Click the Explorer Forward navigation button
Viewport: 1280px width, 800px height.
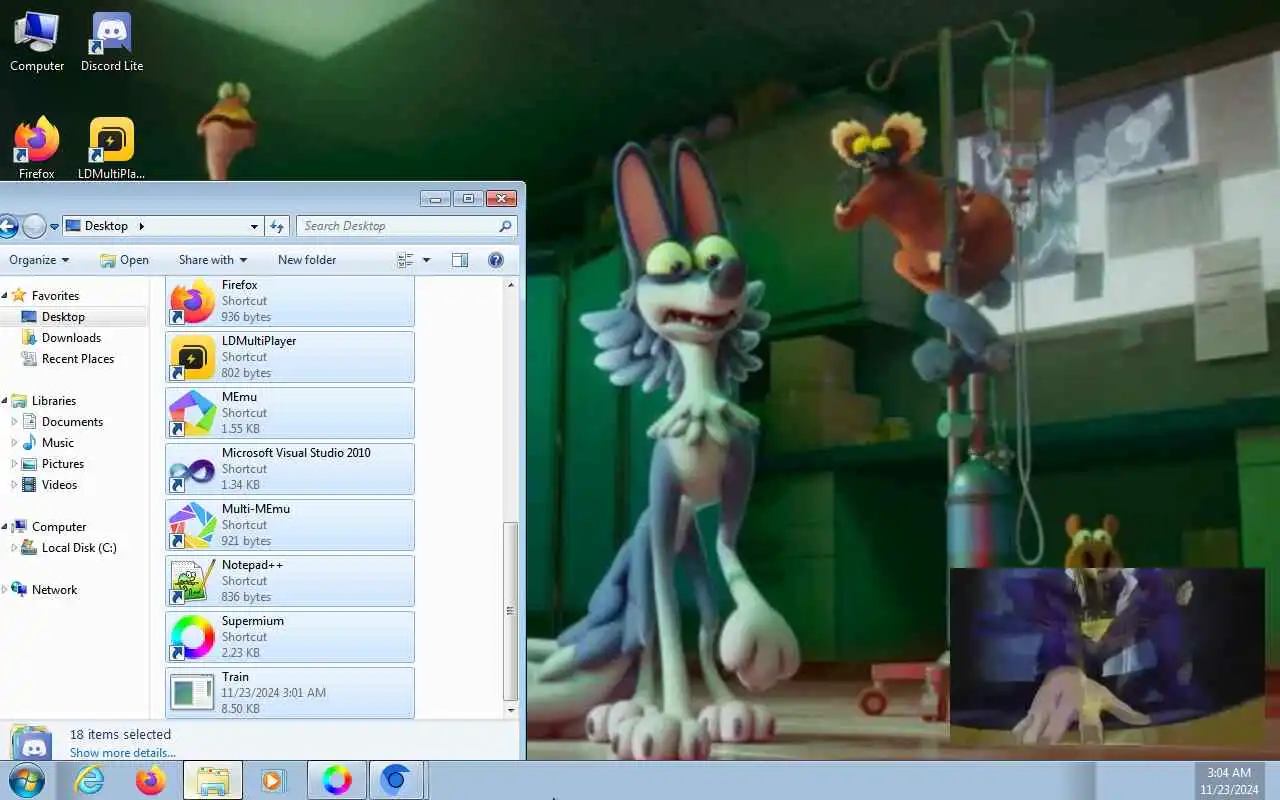[x=34, y=227]
